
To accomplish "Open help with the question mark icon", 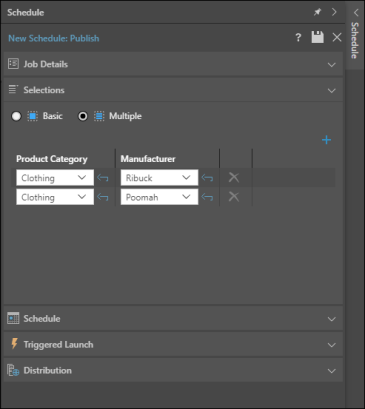I will (298, 37).
